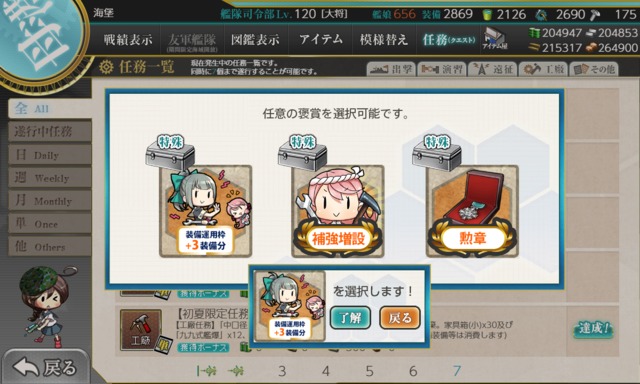The height and width of the screenshot is (384, 640).
Task: Go to previous page arrow icon
Action: tap(236, 371)
